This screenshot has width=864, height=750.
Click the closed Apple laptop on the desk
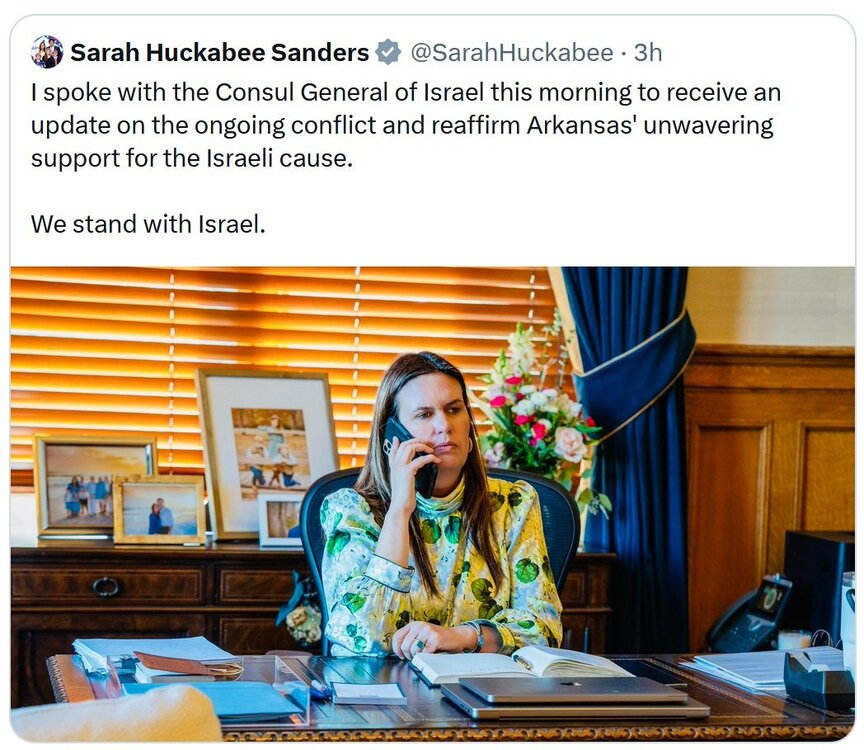[575, 695]
